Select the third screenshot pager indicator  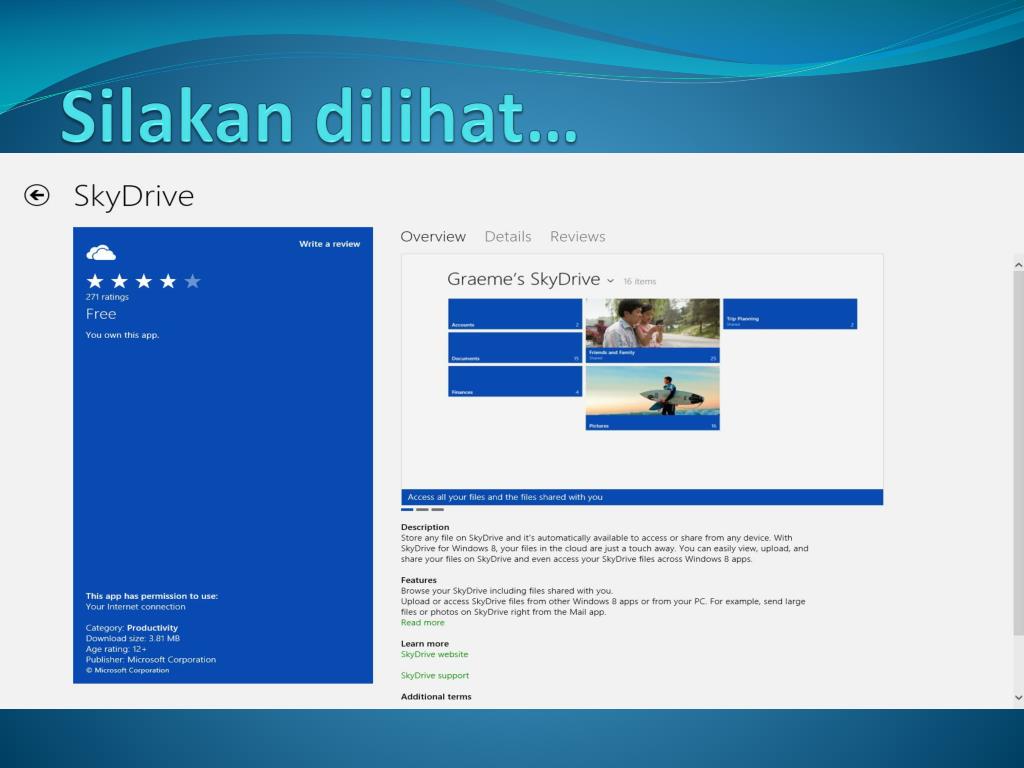[438, 509]
